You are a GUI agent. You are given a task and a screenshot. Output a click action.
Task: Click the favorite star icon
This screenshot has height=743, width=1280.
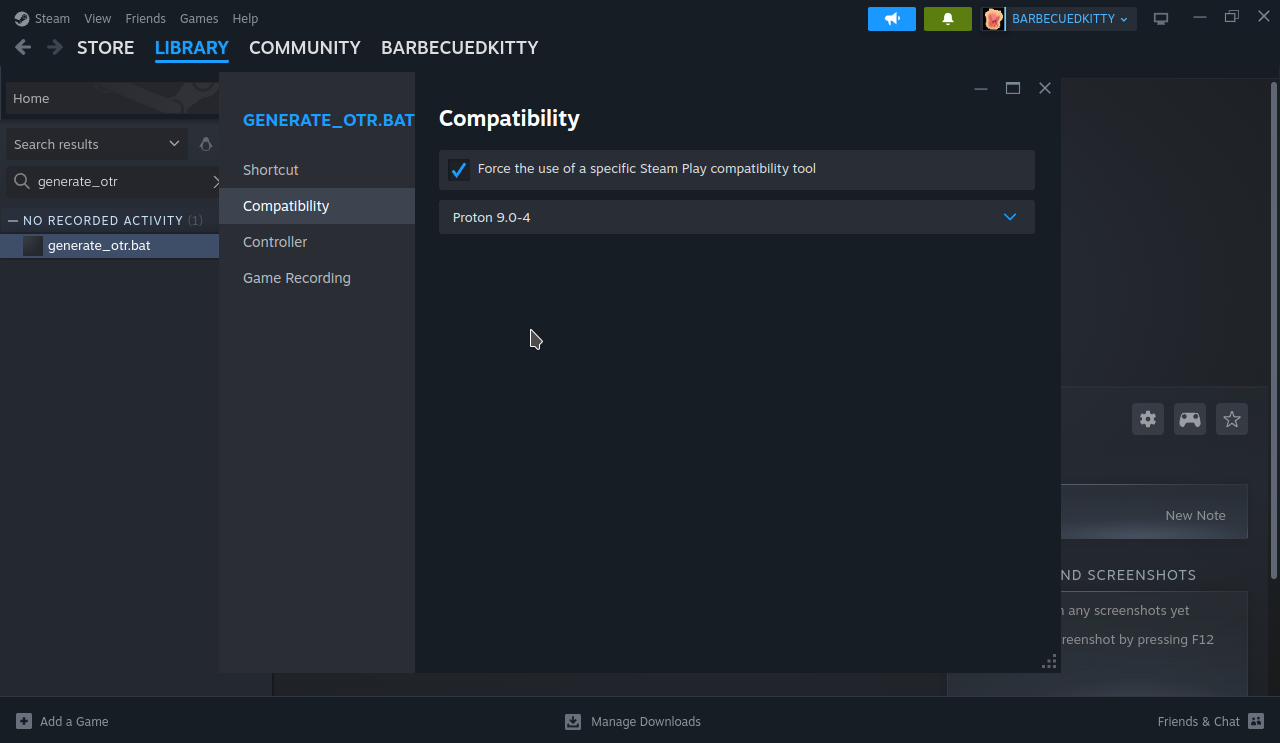coord(1231,419)
